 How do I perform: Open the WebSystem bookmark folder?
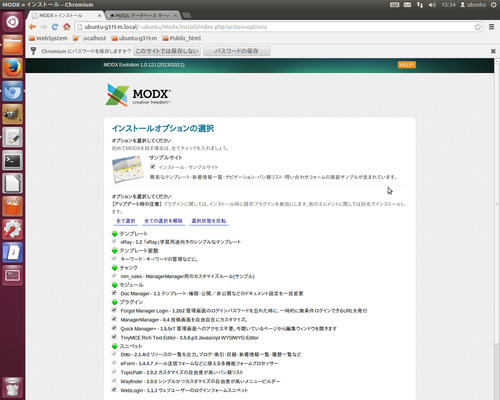pyautogui.click(x=48, y=38)
